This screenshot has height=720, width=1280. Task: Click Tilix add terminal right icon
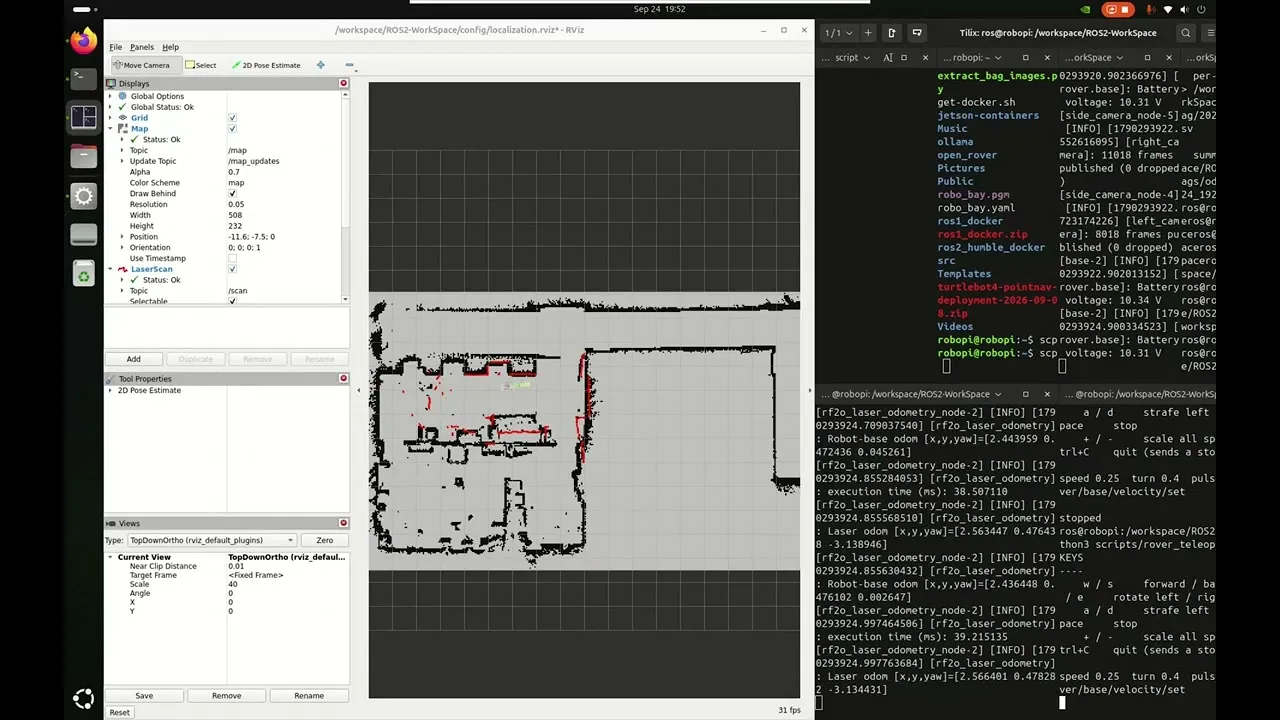(892, 33)
